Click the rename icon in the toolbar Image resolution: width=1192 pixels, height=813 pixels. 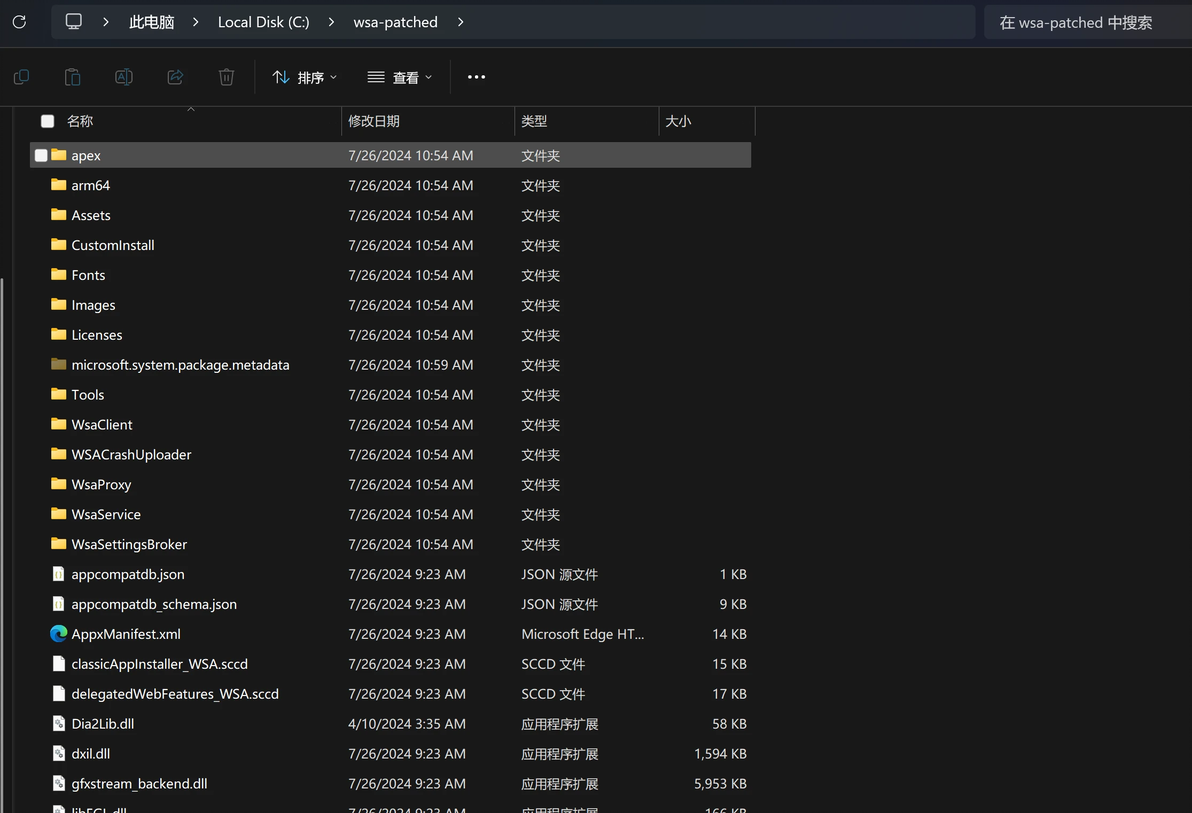[124, 77]
